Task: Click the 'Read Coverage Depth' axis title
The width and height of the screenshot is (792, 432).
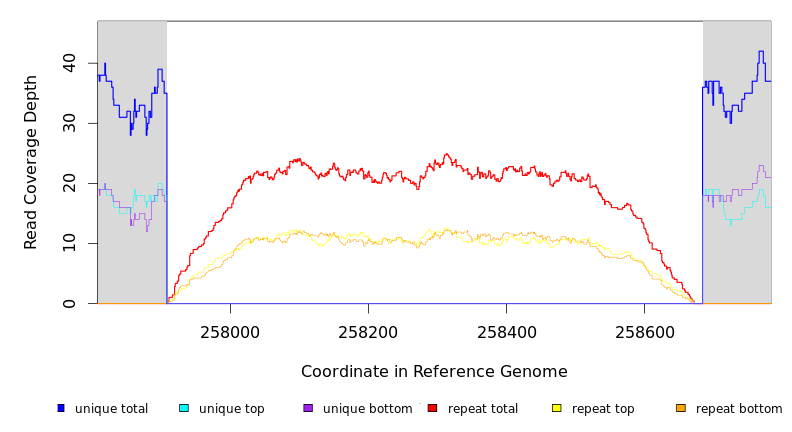Action: tap(31, 162)
